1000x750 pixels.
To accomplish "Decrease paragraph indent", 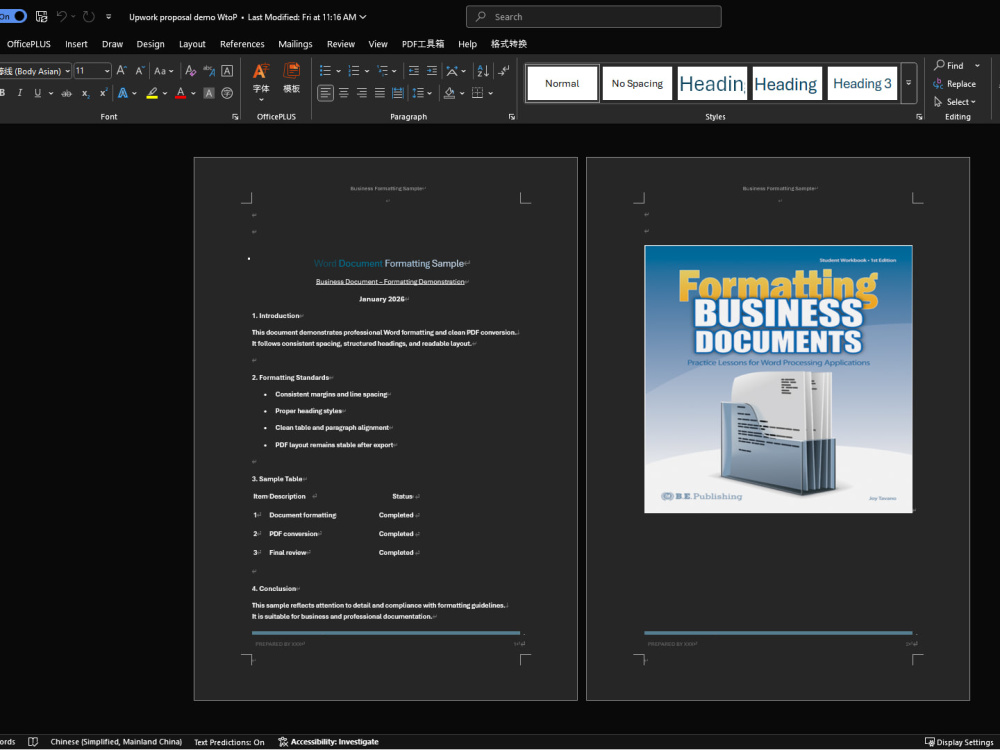I will 414,71.
